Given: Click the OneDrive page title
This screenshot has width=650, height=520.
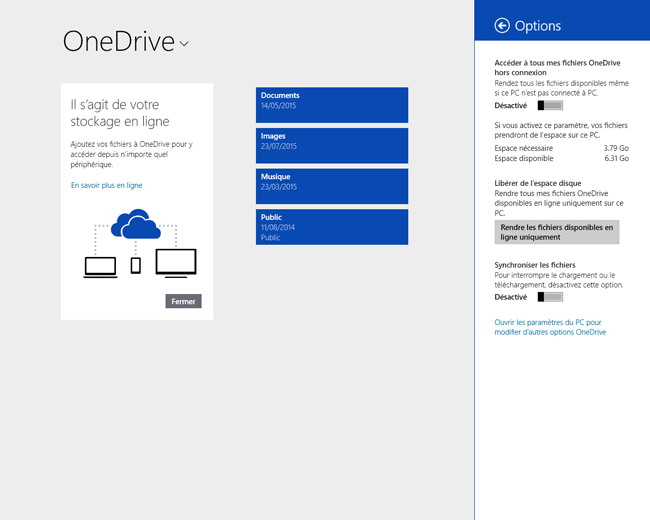Looking at the screenshot, I should [x=119, y=41].
